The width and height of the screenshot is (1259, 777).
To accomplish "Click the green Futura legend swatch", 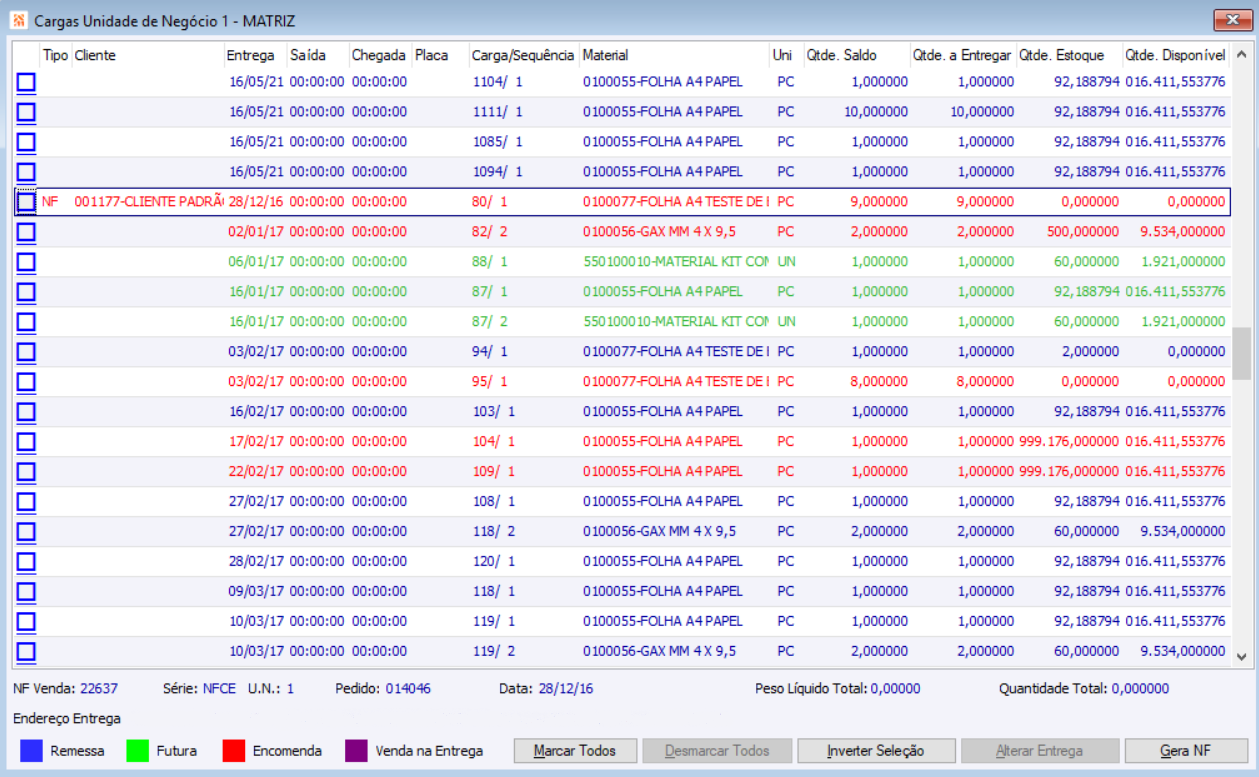I will (x=138, y=751).
